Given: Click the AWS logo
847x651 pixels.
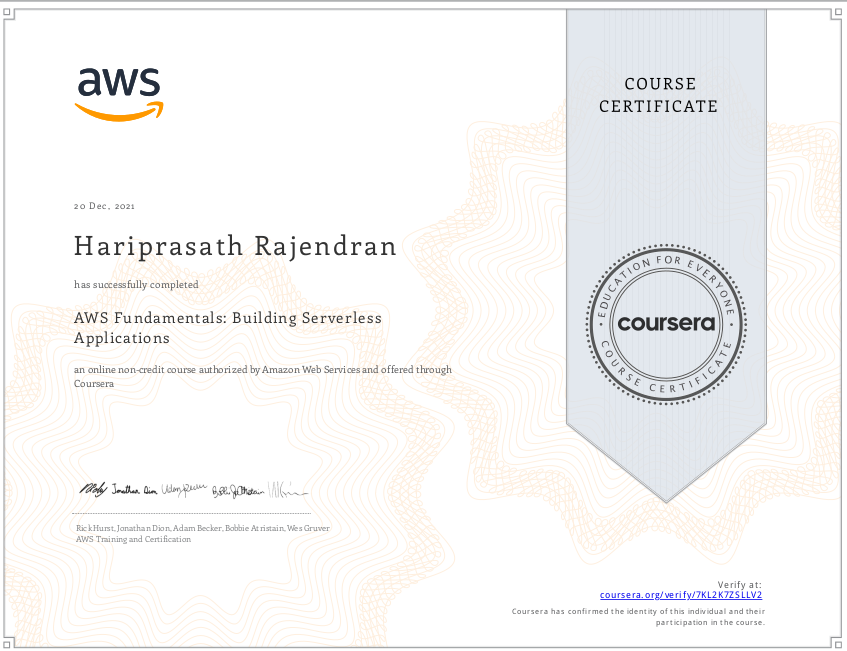Looking at the screenshot, I should 119,95.
